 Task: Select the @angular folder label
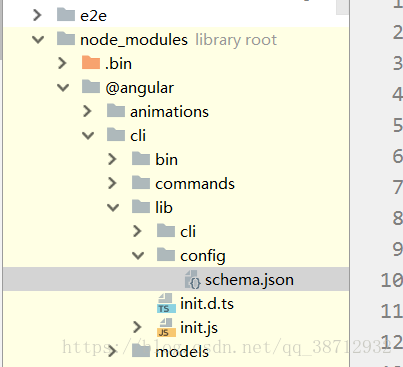pyautogui.click(x=139, y=88)
